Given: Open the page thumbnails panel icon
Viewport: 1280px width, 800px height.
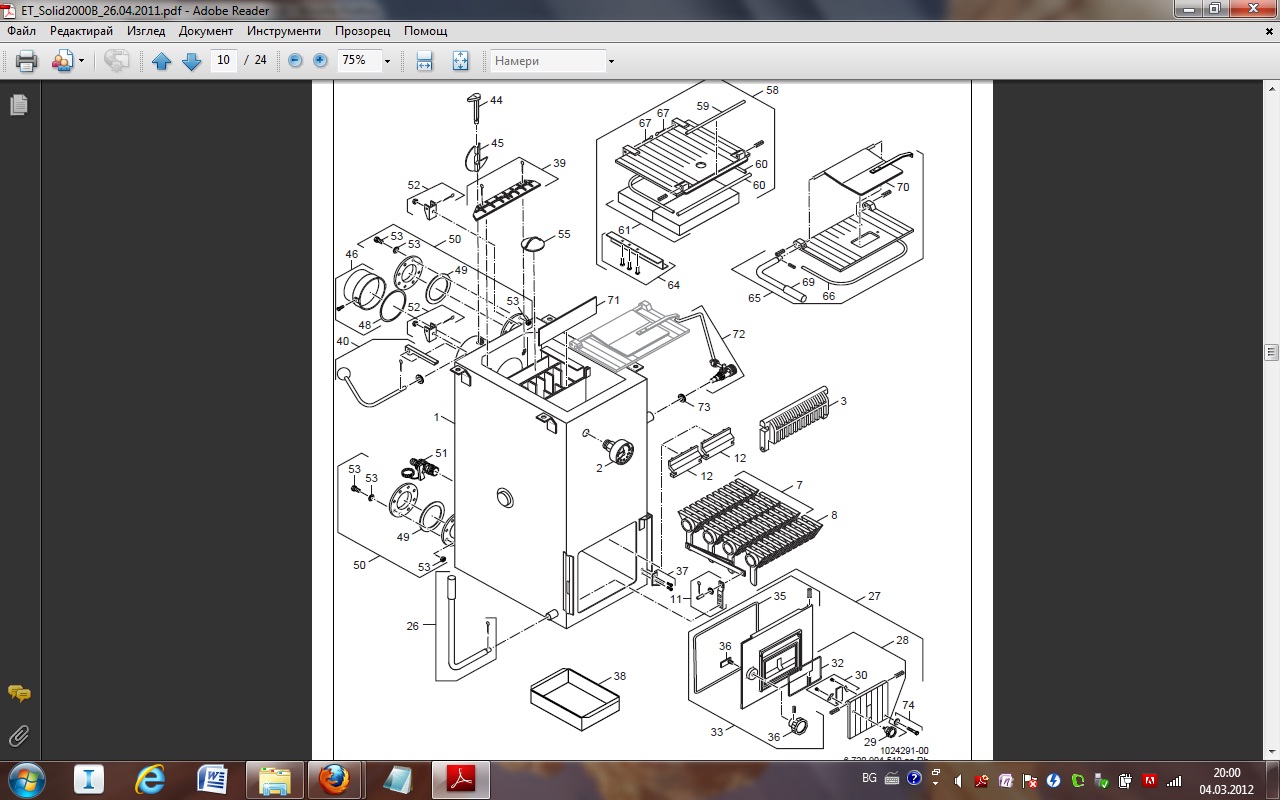Looking at the screenshot, I should point(19,105).
